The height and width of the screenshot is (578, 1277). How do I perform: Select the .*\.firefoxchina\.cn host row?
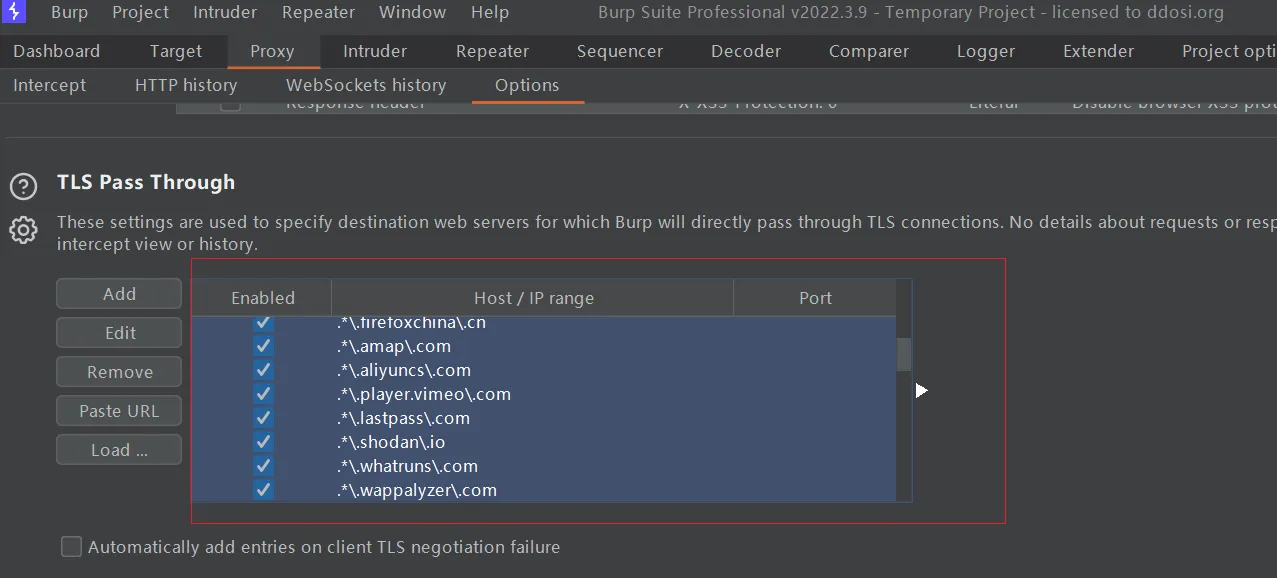click(544, 324)
